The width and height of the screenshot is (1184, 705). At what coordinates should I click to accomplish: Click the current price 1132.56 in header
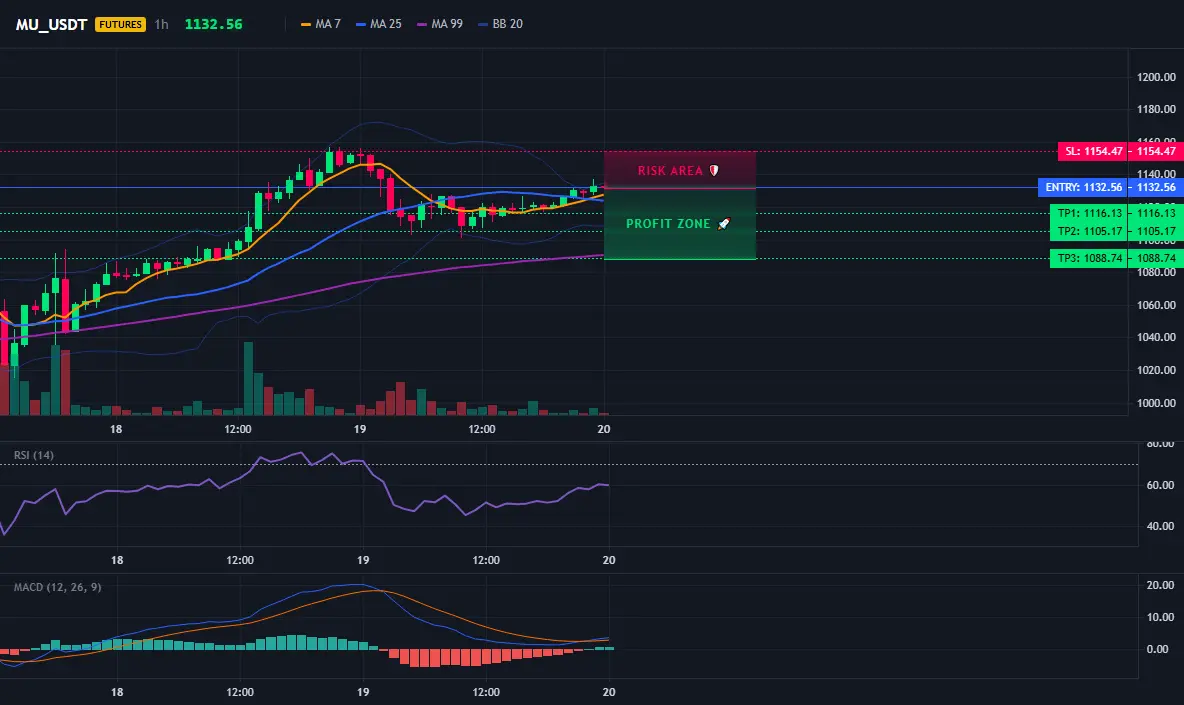tap(214, 24)
